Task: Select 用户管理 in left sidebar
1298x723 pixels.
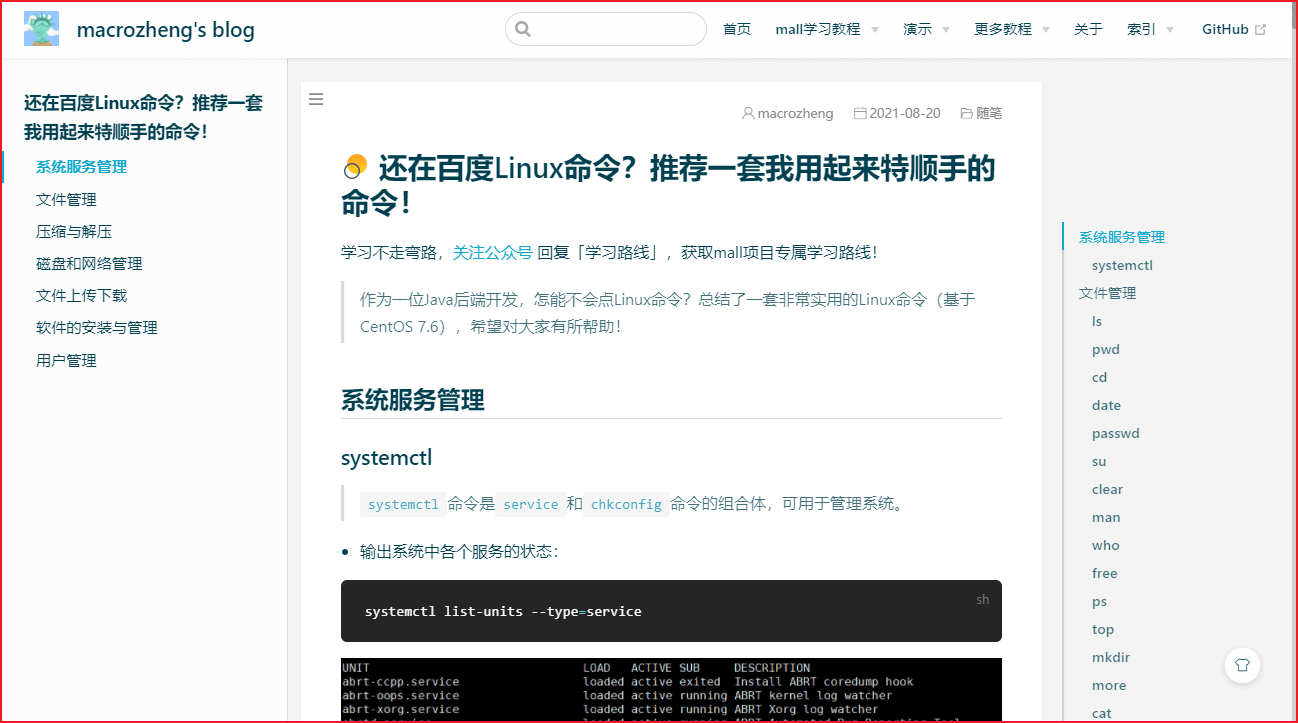Action: [66, 360]
